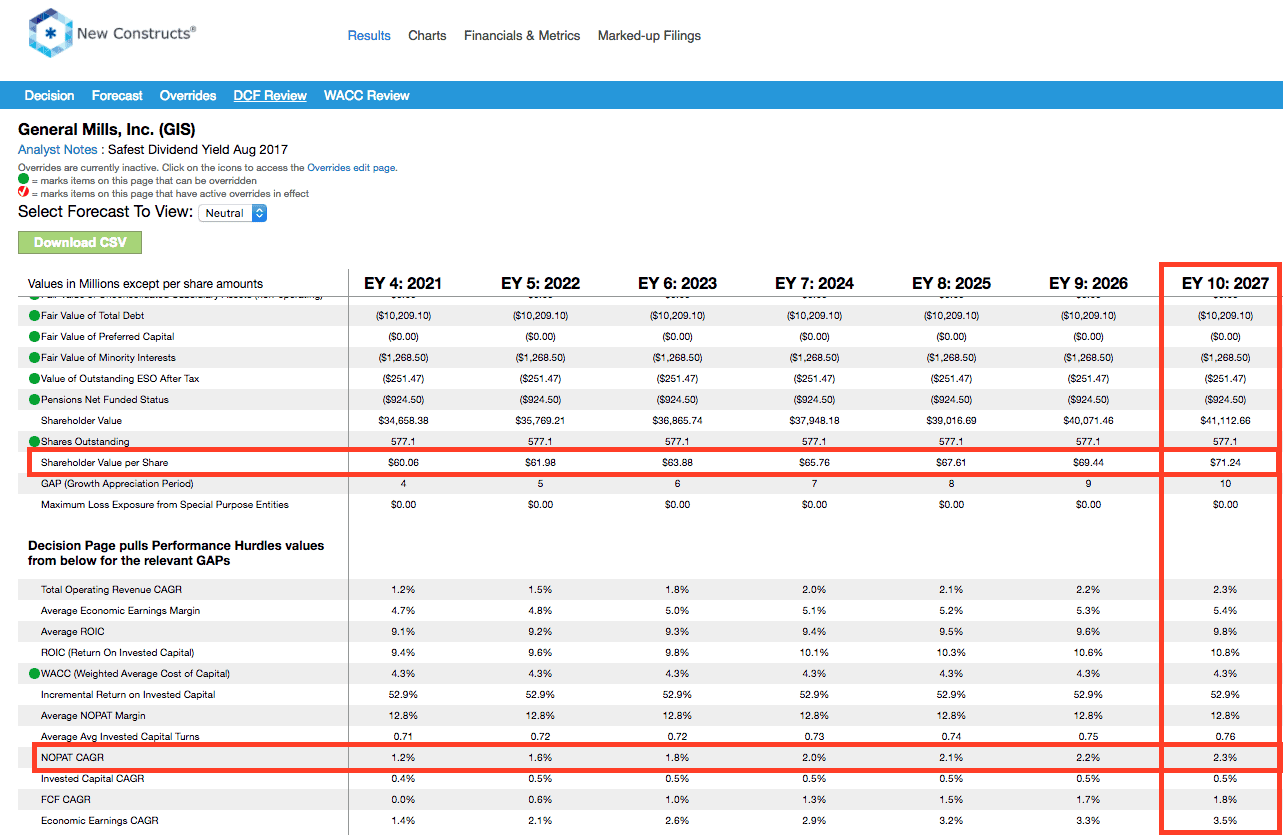Screen dimensions: 1283x835
Task: Click the EY 10: 2027 column header
Action: click(1225, 283)
